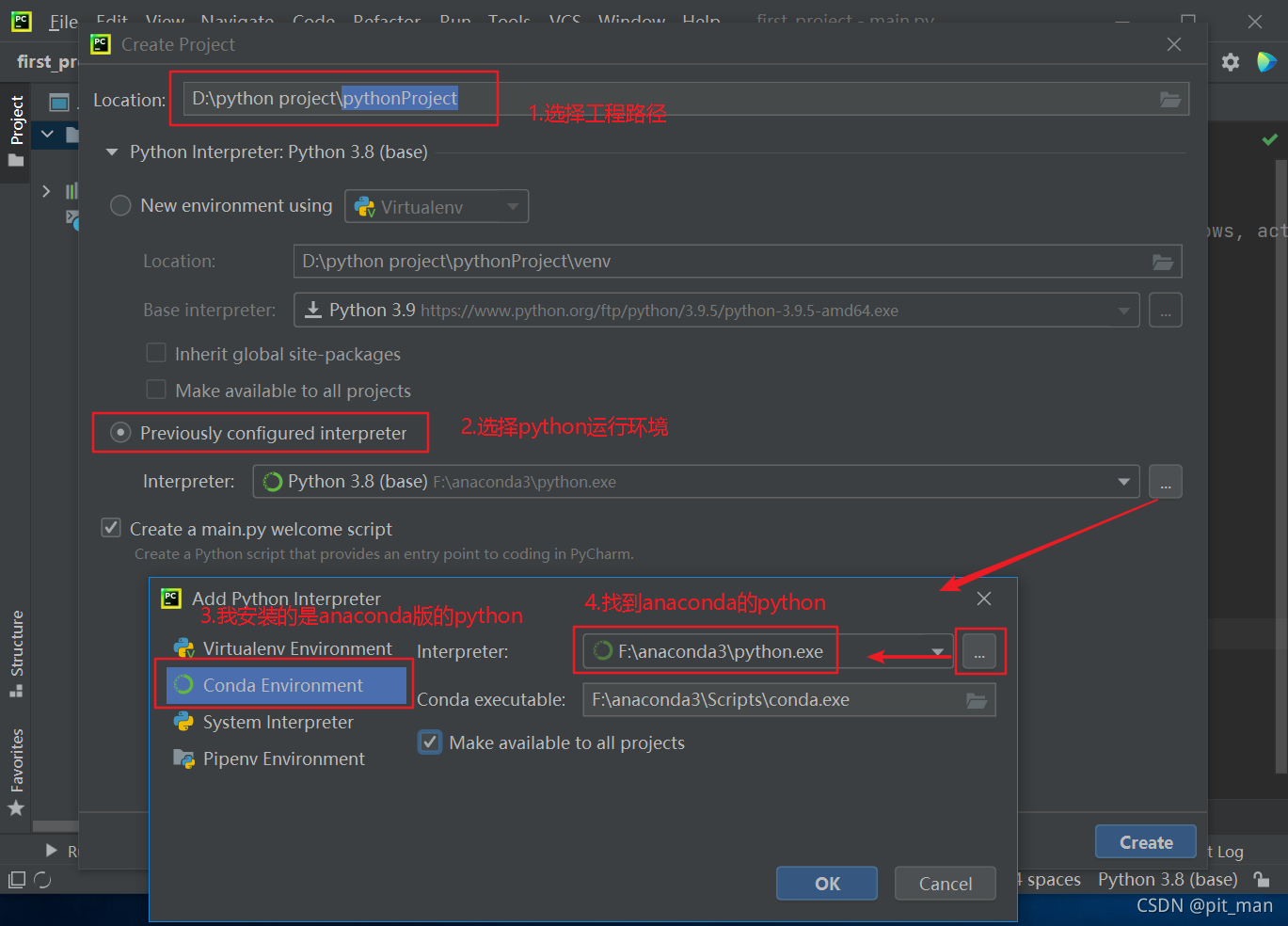The image size is (1288, 926).
Task: Click project view mode icon in Project panel header
Action: coord(59,102)
